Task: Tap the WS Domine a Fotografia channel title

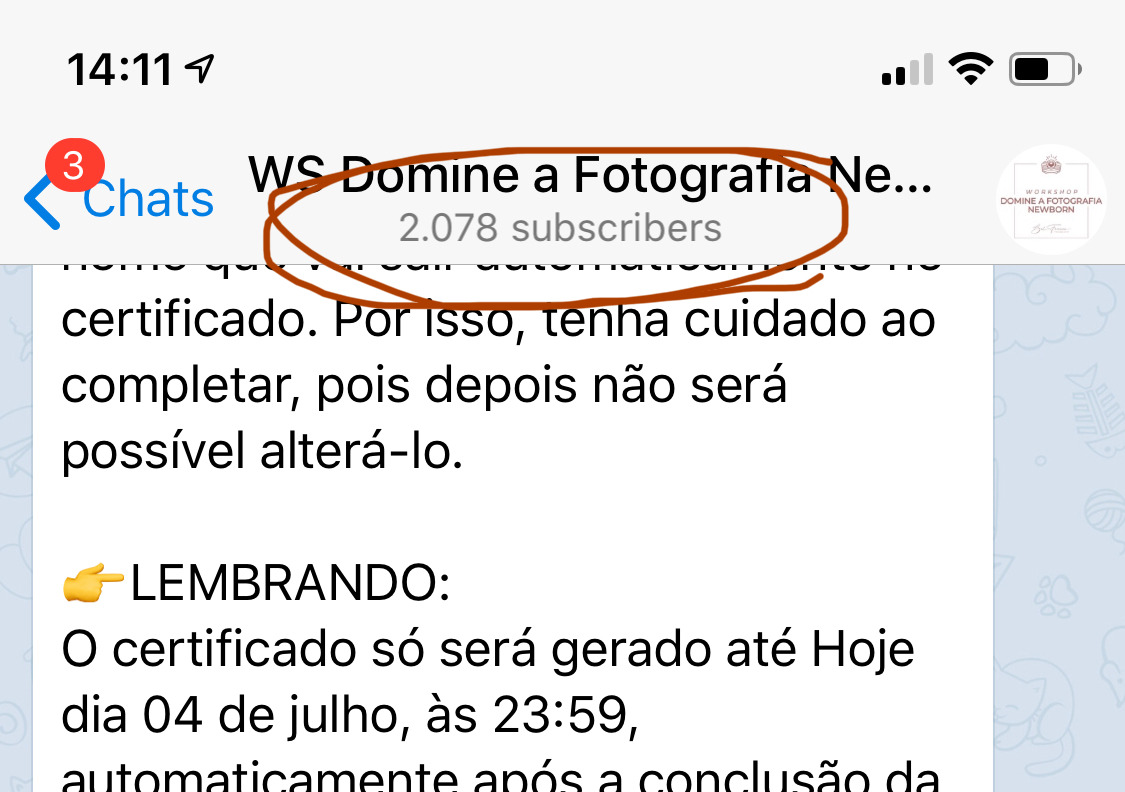Action: point(590,175)
